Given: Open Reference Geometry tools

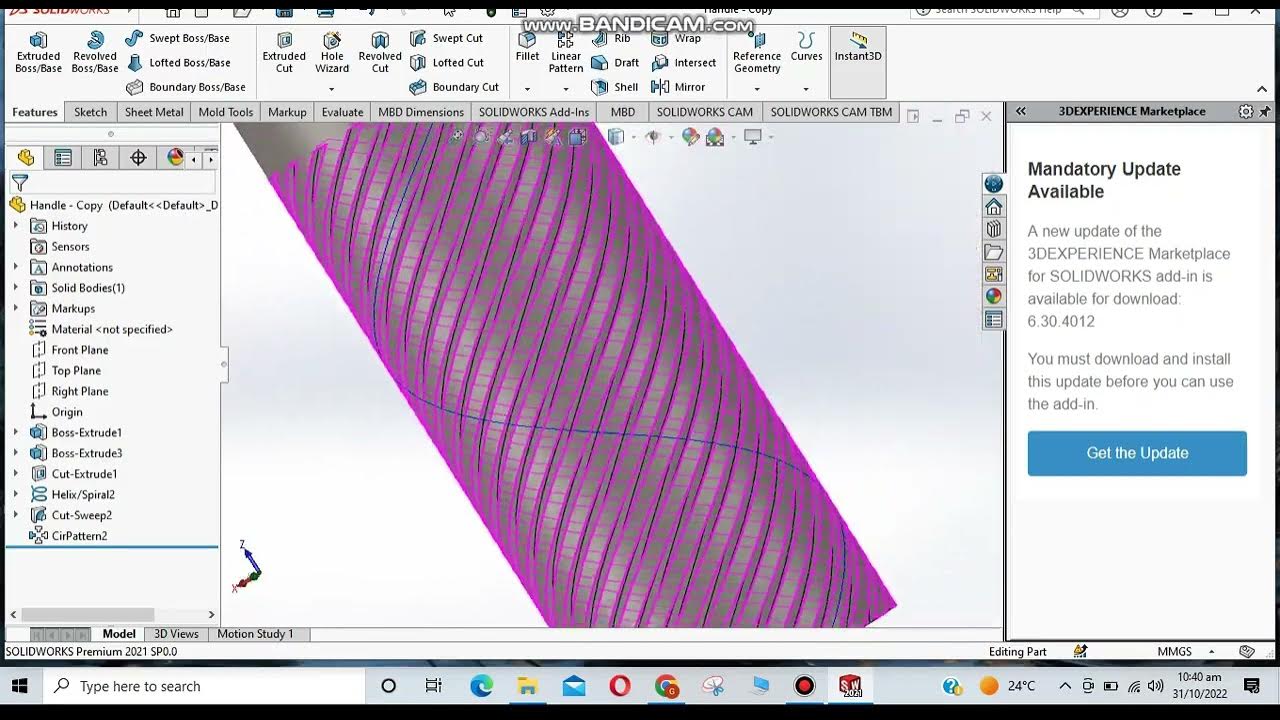Looking at the screenshot, I should point(757,52).
